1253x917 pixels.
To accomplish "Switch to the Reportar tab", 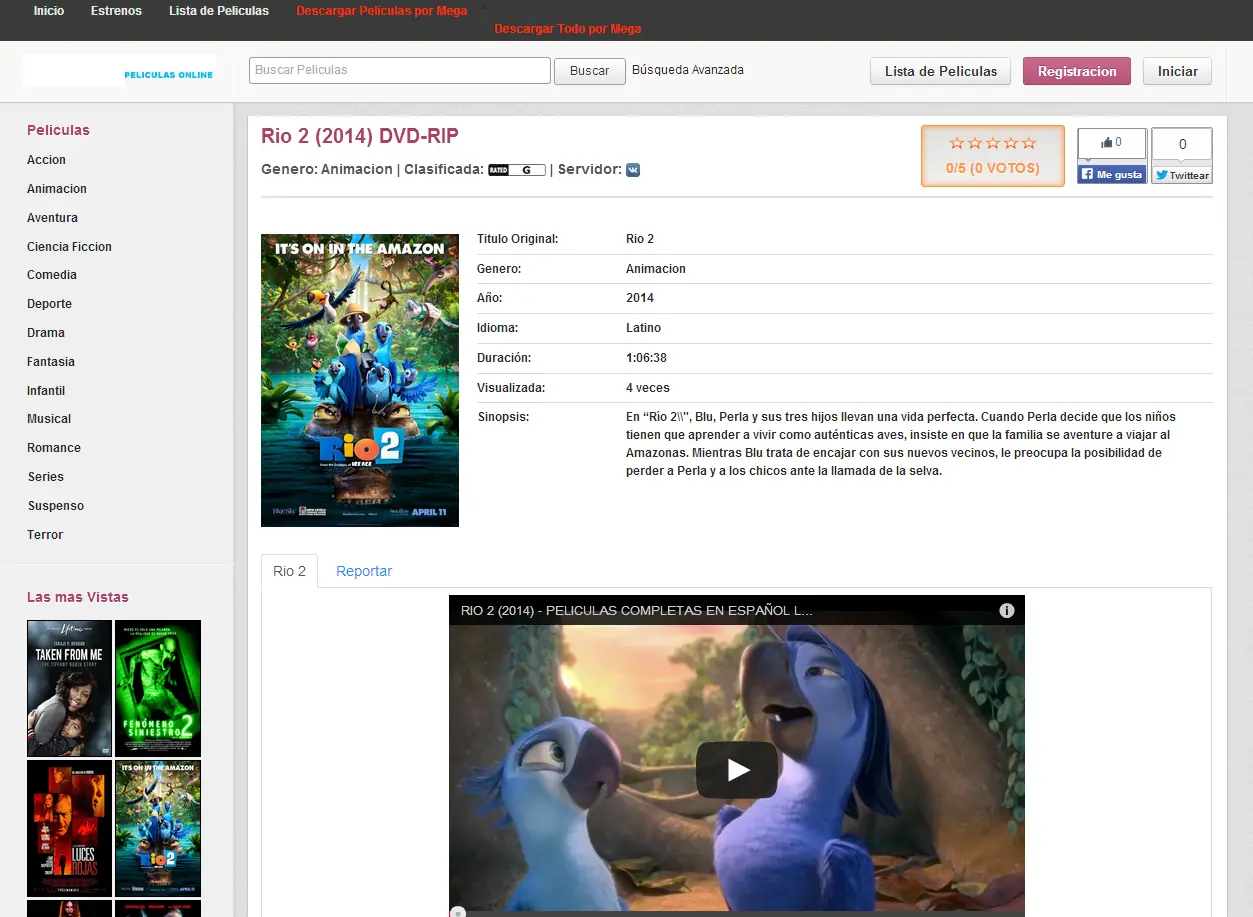I will pos(364,571).
